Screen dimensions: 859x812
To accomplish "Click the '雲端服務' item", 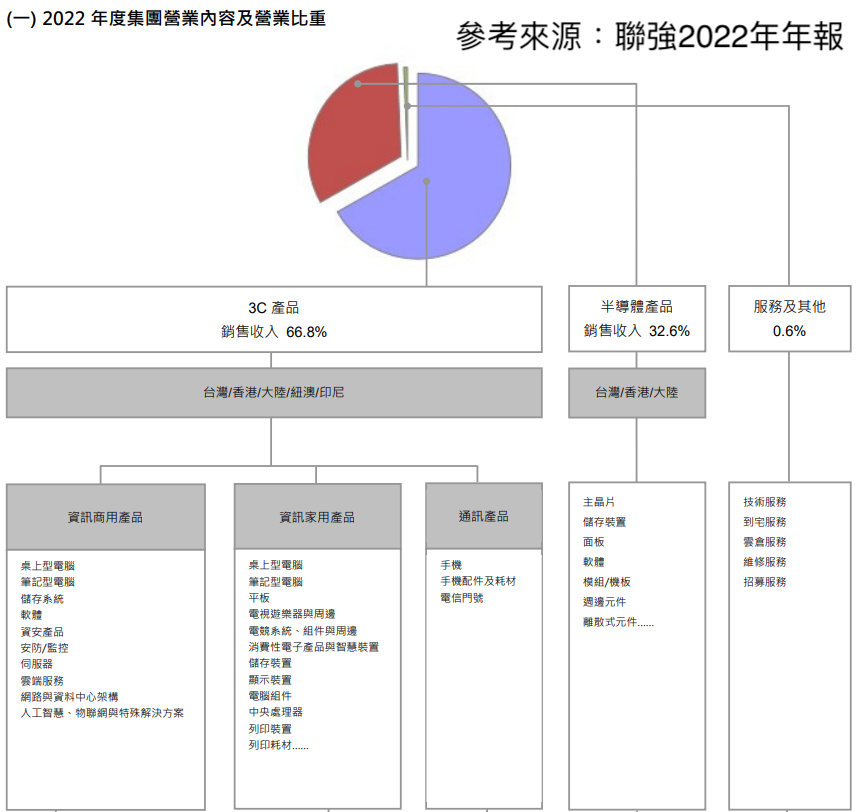I will pos(42,681).
